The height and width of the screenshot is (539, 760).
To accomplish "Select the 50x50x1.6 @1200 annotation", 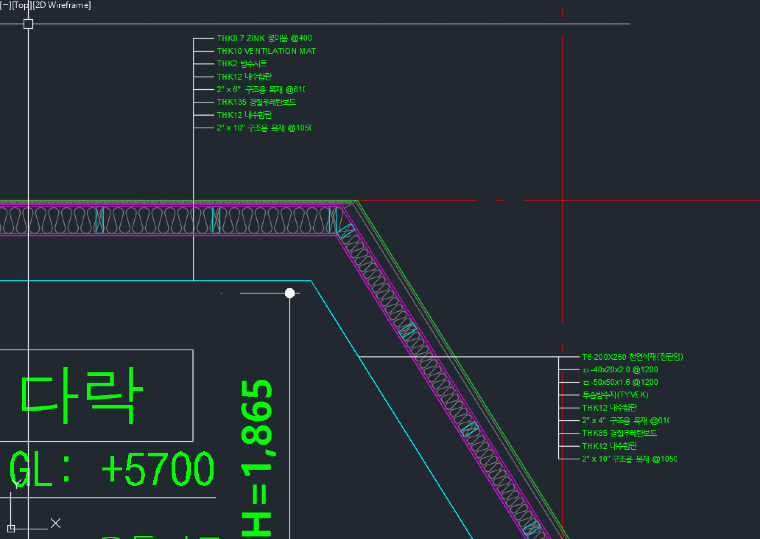I will [620, 382].
